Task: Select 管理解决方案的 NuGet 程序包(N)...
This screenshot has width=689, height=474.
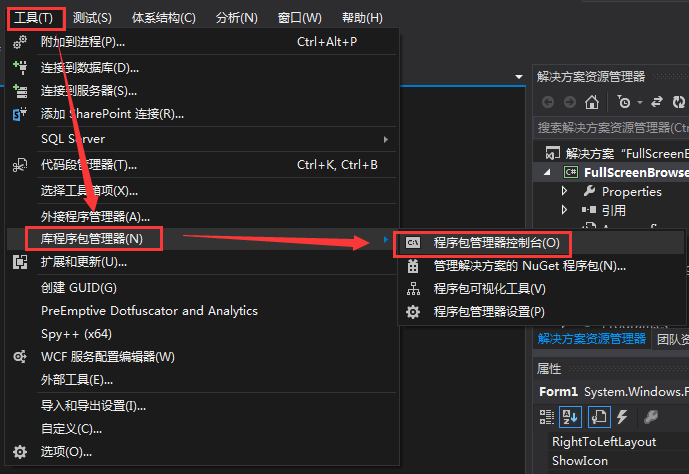Action: click(541, 266)
